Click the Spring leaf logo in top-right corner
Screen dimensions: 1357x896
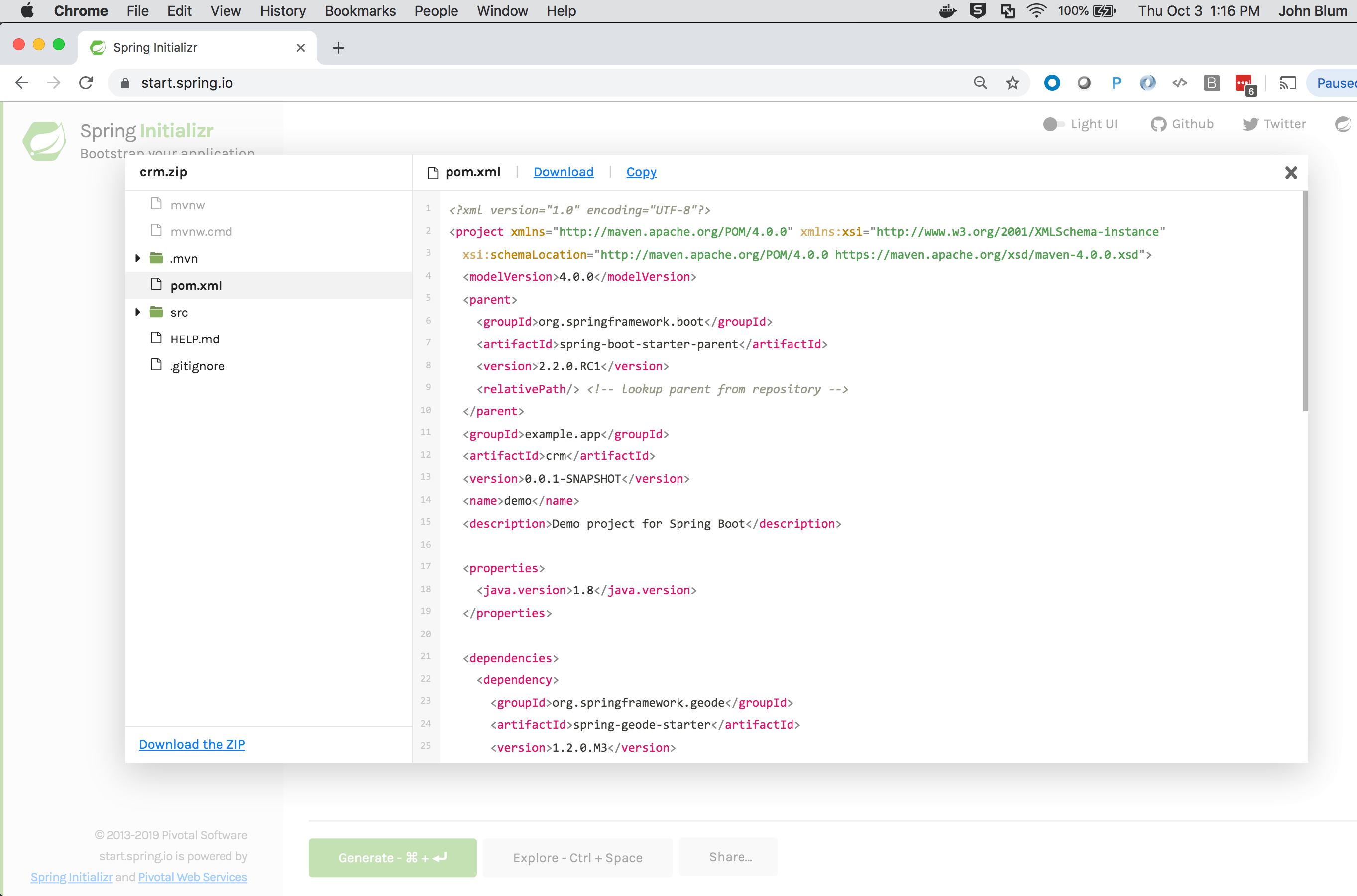coord(1342,124)
